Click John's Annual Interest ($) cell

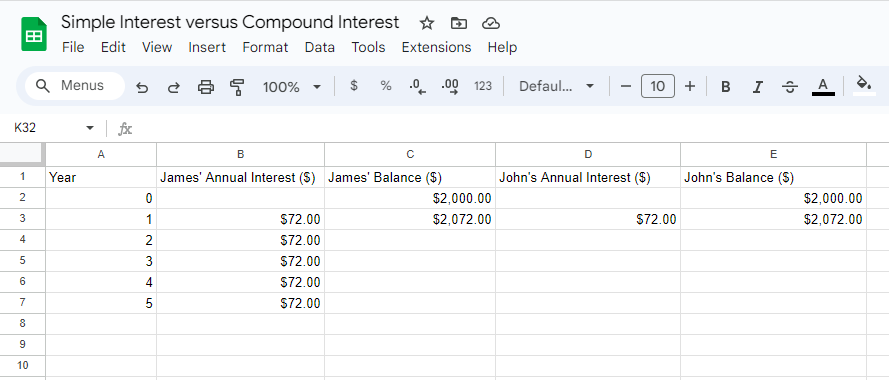(588, 178)
